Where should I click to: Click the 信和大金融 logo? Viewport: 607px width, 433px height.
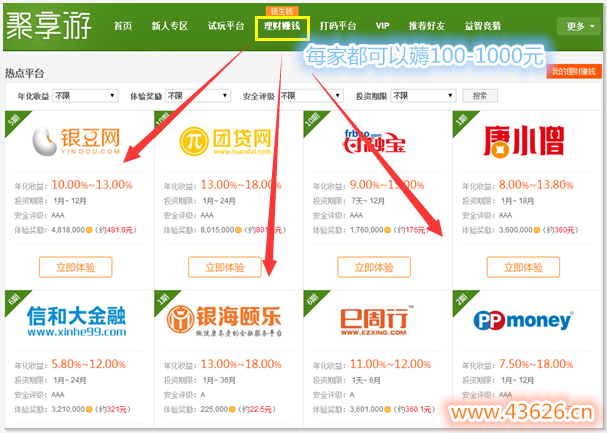[76, 320]
